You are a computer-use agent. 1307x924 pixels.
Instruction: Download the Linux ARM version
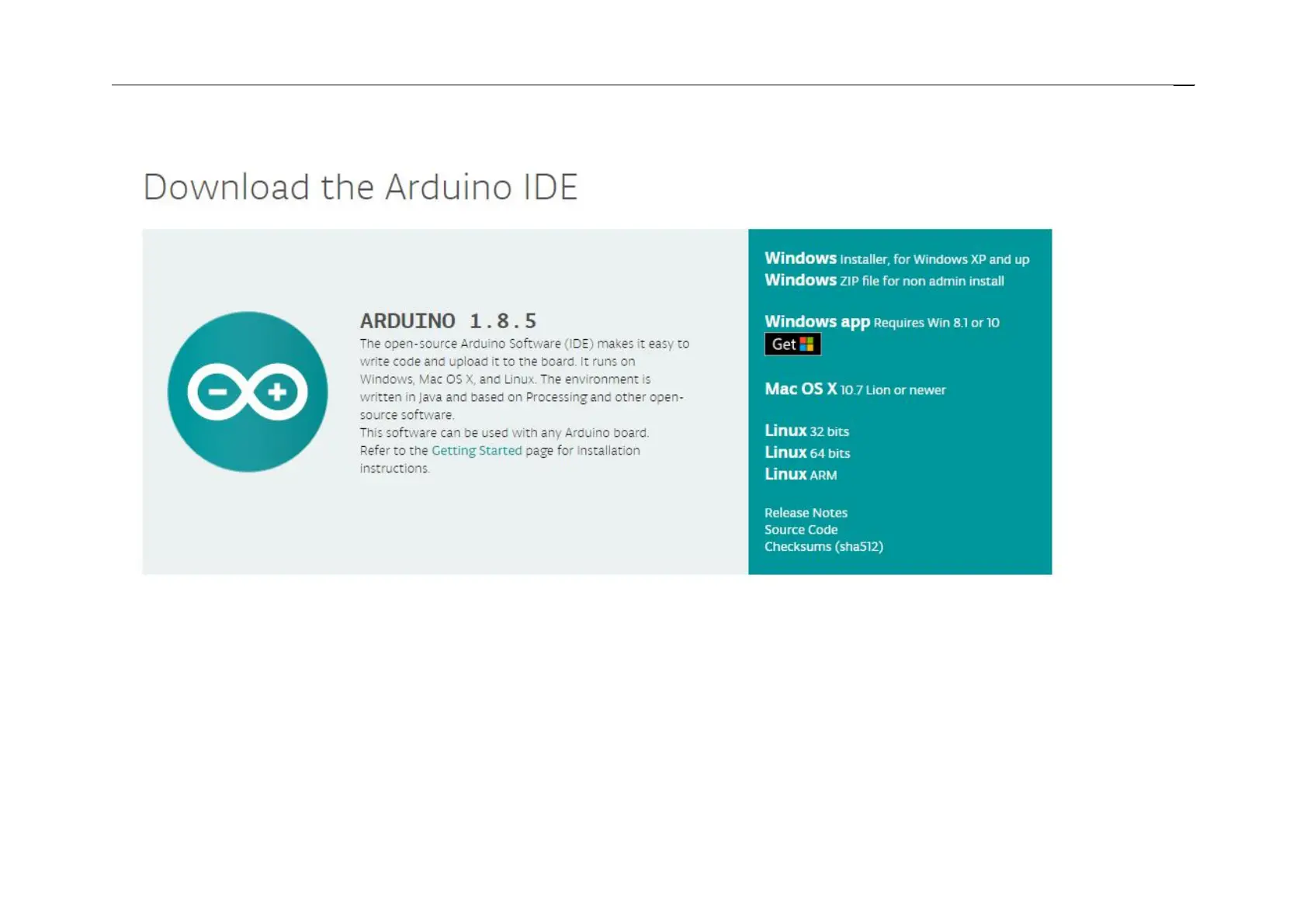pyautogui.click(x=800, y=474)
